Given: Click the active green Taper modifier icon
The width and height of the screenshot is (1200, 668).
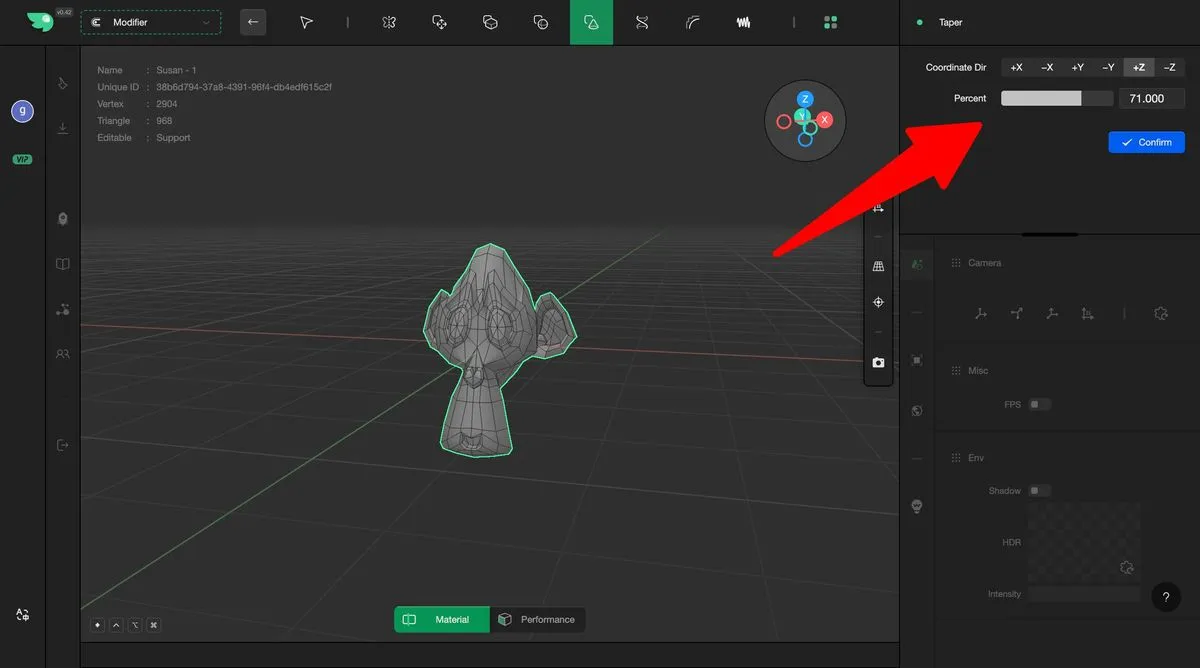Looking at the screenshot, I should 591,22.
